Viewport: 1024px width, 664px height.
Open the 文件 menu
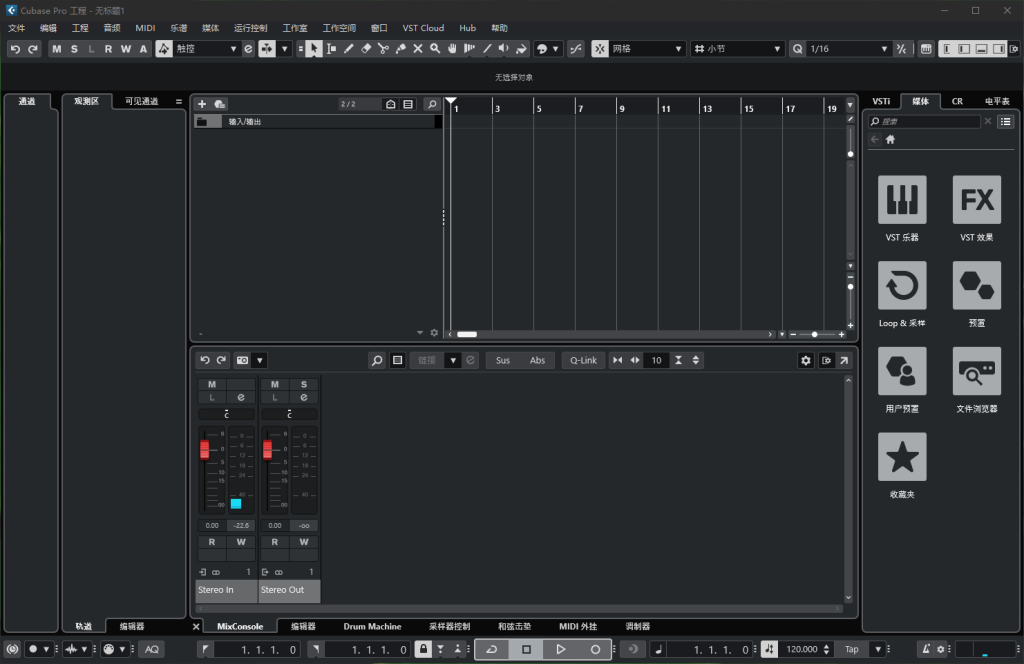click(16, 28)
